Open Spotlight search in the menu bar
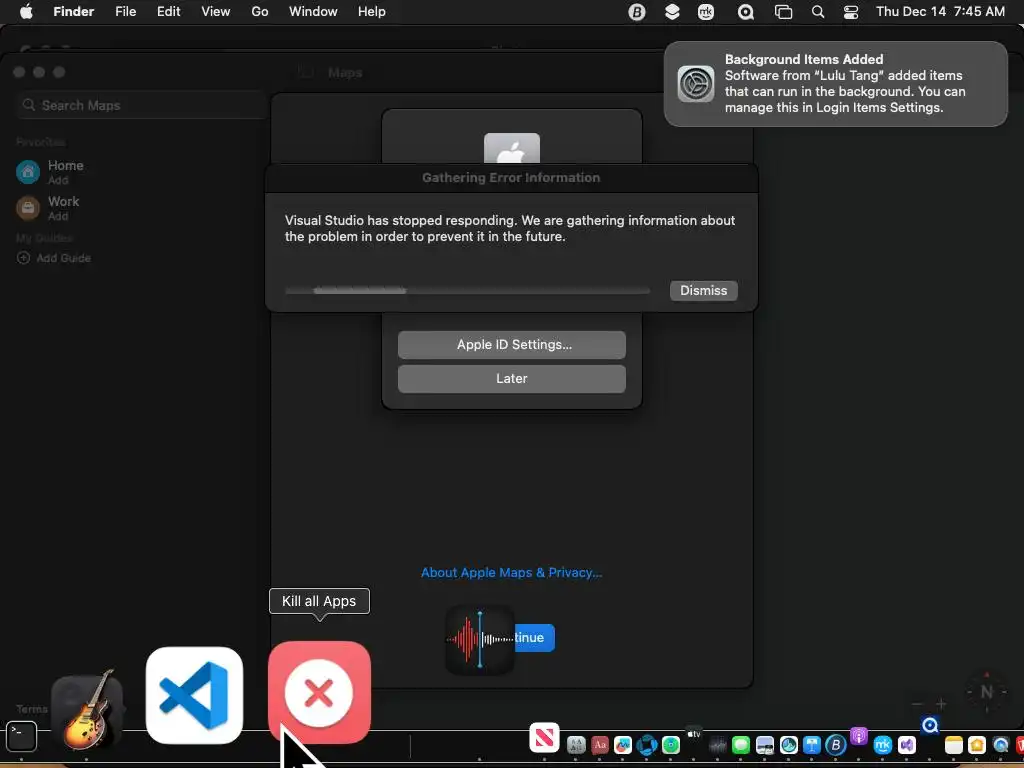 818,12
